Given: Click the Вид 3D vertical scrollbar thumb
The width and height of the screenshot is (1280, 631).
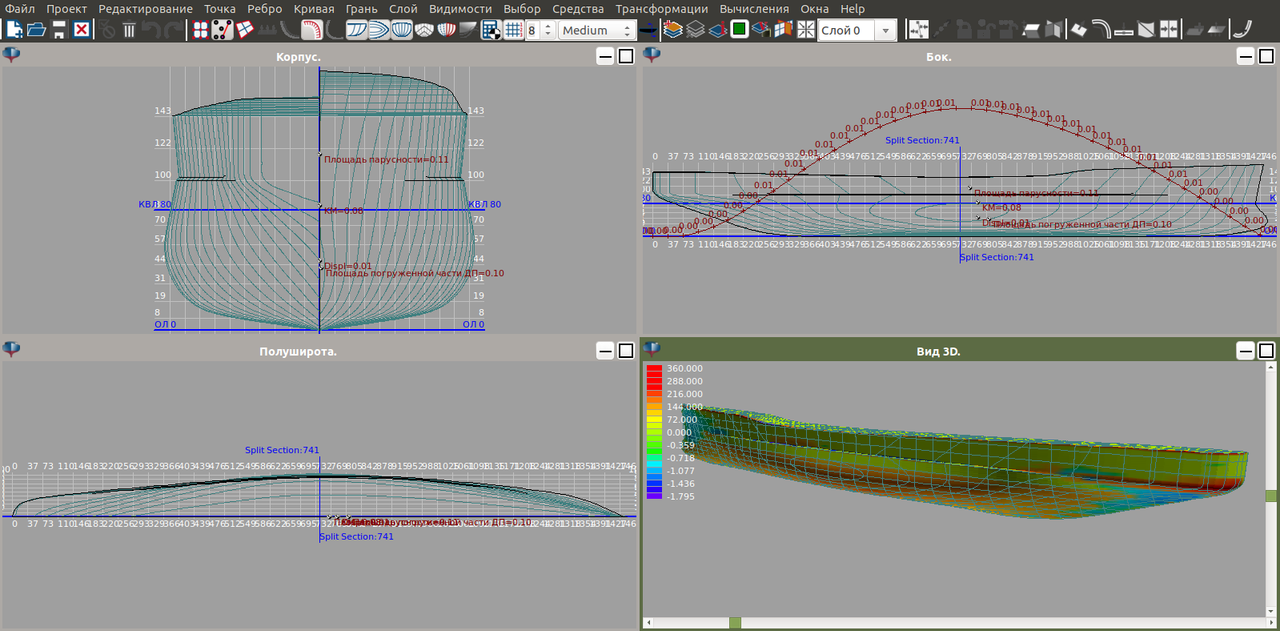Looking at the screenshot, I should tap(1271, 496).
